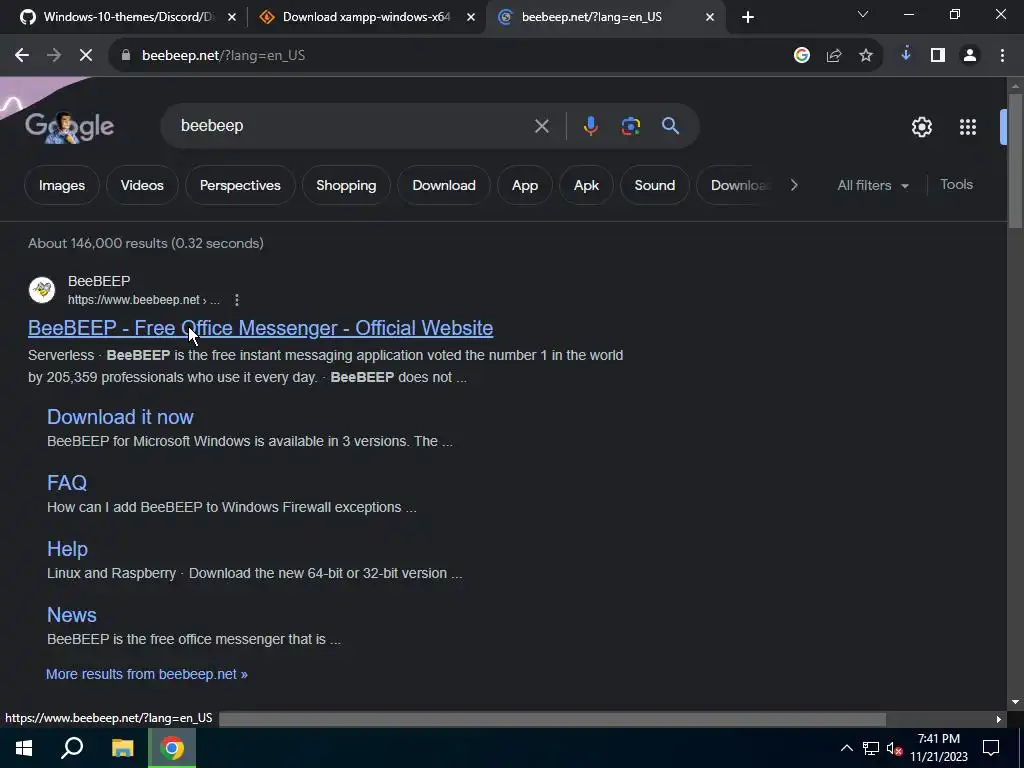Click the muted speaker tray icon

pyautogui.click(x=895, y=748)
